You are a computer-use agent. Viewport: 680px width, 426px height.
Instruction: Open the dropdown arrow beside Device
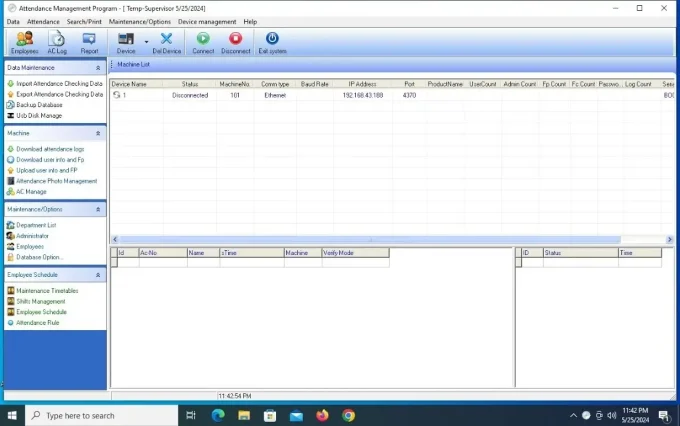[146, 42]
